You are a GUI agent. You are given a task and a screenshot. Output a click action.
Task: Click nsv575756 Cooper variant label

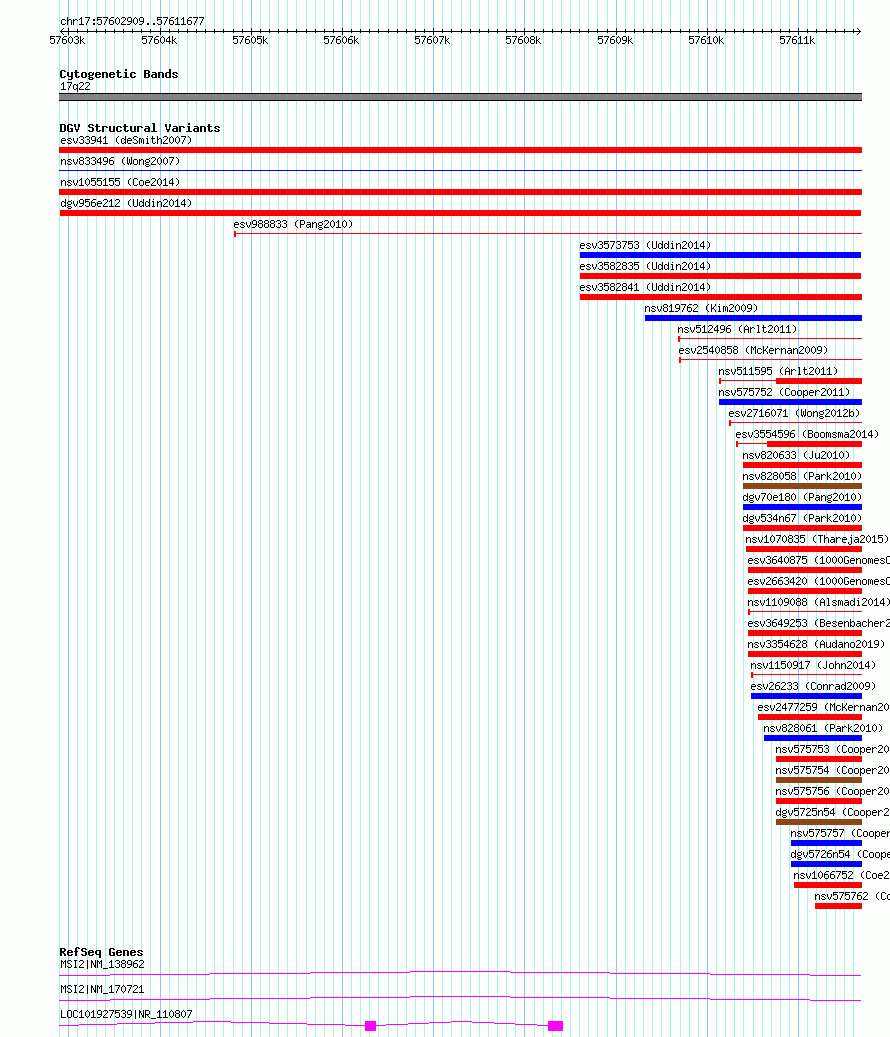[832, 792]
